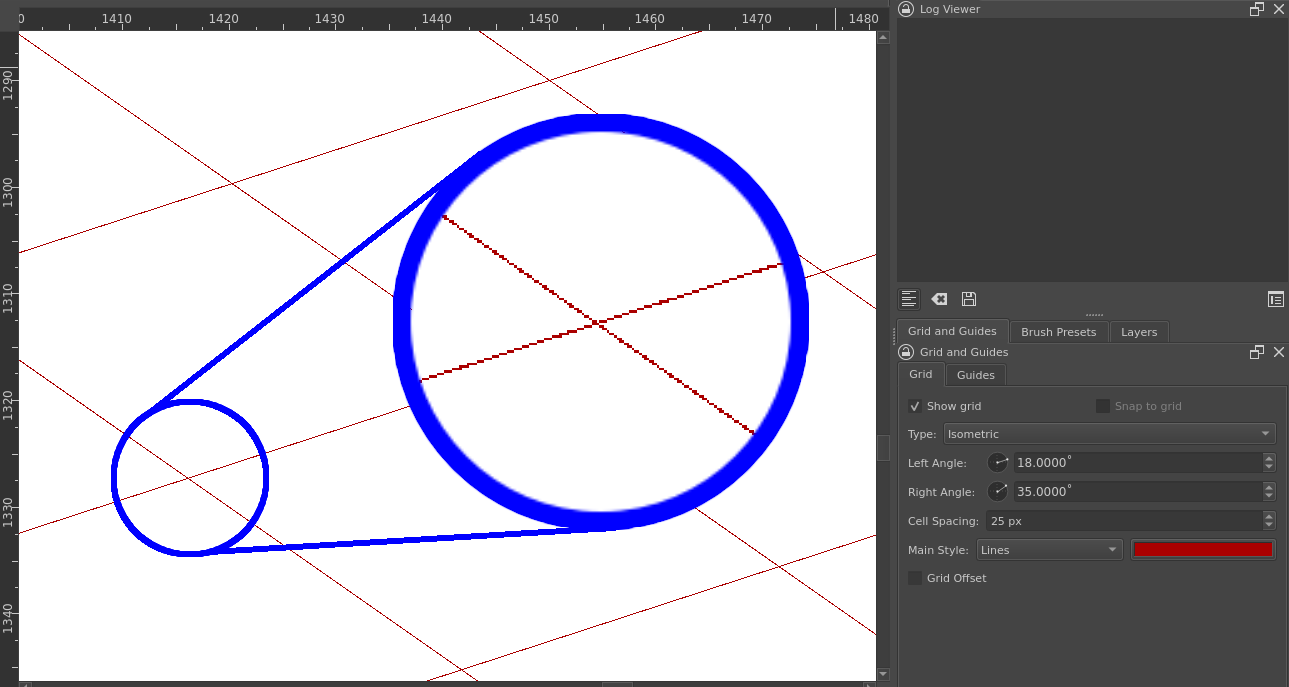Open the grid Type dropdown showing Isometric

pyautogui.click(x=1110, y=434)
